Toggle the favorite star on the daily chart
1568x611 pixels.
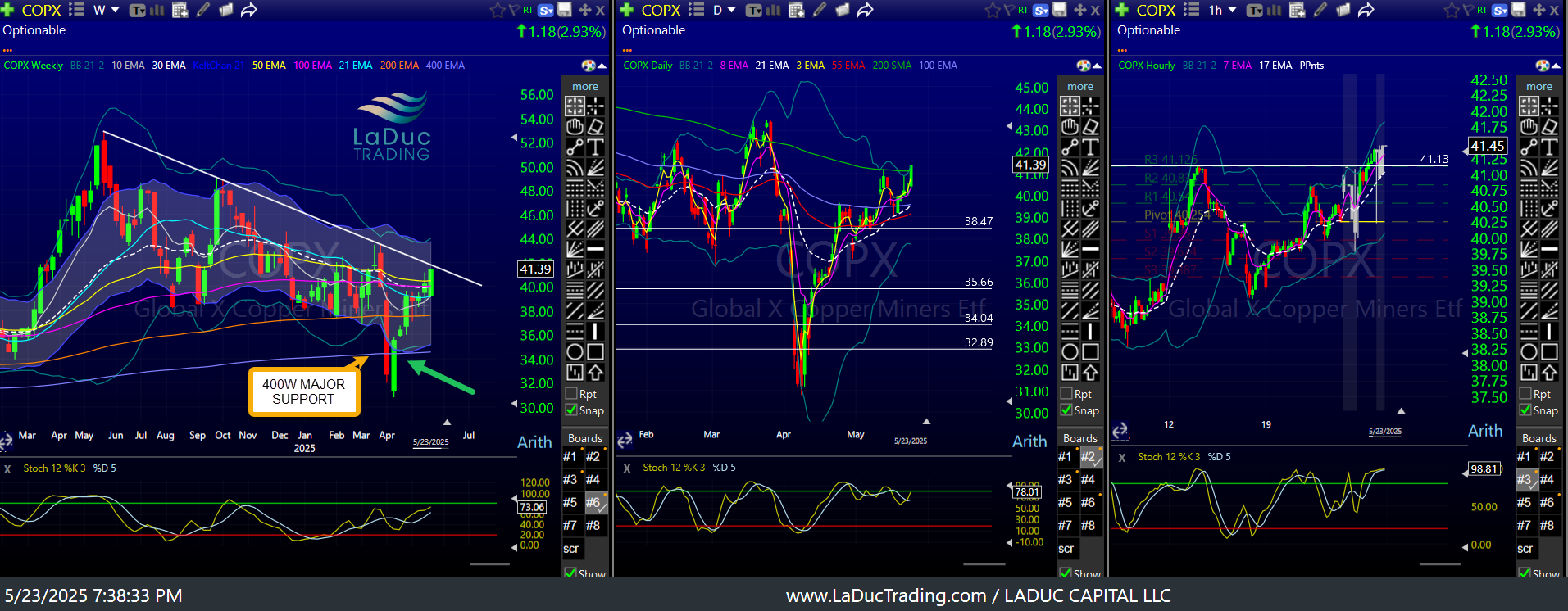(x=992, y=10)
